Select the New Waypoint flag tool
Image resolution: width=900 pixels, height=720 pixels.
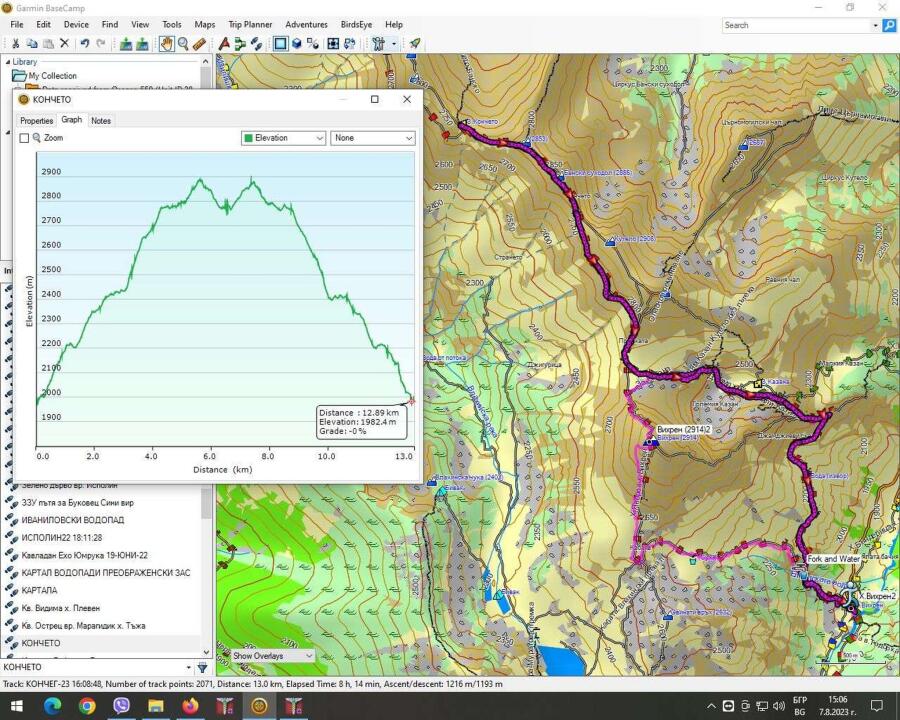click(x=224, y=44)
